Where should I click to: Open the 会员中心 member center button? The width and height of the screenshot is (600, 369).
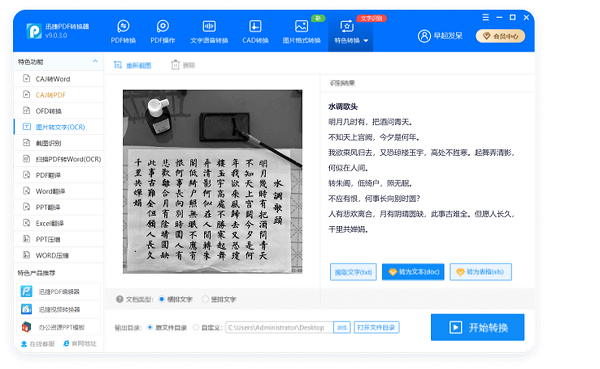pyautogui.click(x=501, y=36)
